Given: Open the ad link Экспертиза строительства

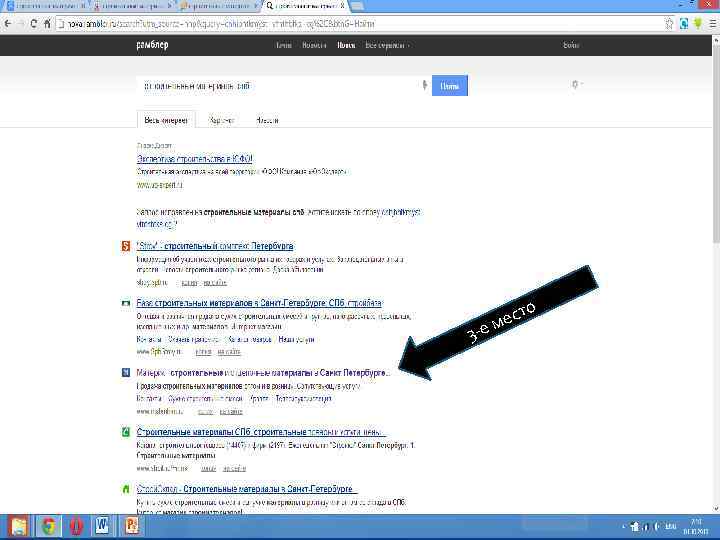Looking at the screenshot, I should coord(195,159).
